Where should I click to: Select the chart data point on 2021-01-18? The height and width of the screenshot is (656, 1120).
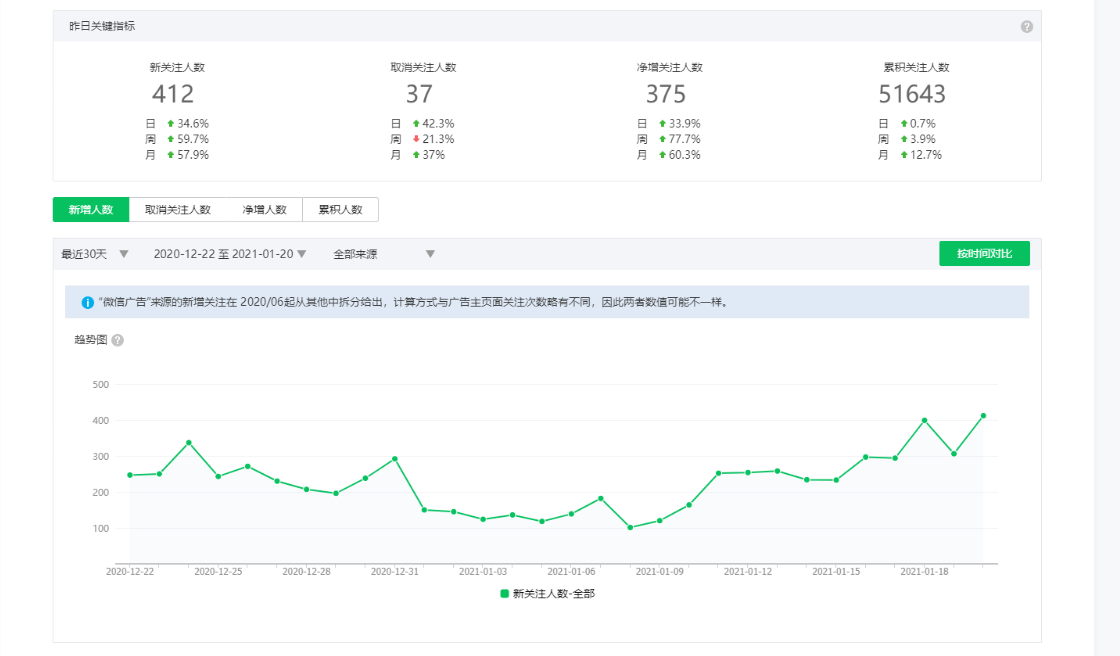tap(924, 421)
